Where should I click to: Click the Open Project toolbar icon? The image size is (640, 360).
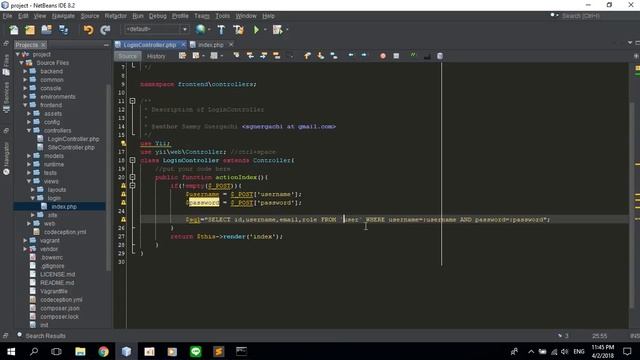pos(47,30)
